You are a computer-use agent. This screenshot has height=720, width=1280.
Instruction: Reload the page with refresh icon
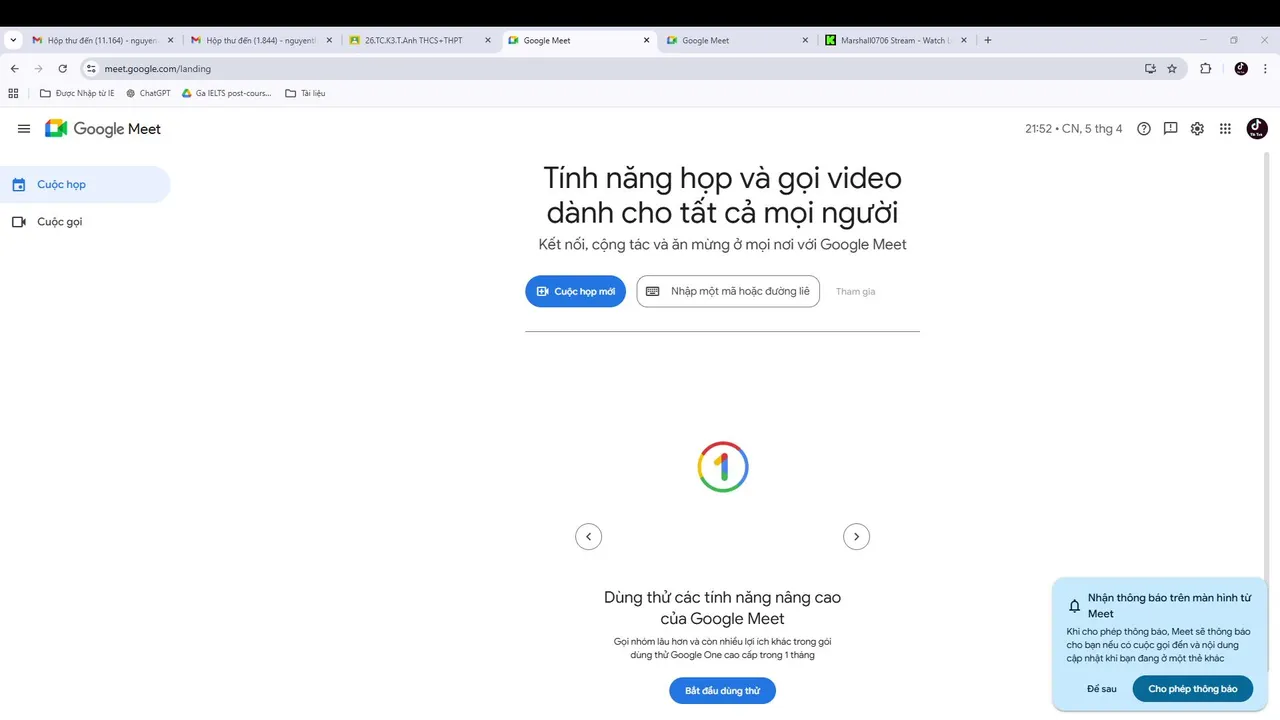[x=62, y=69]
